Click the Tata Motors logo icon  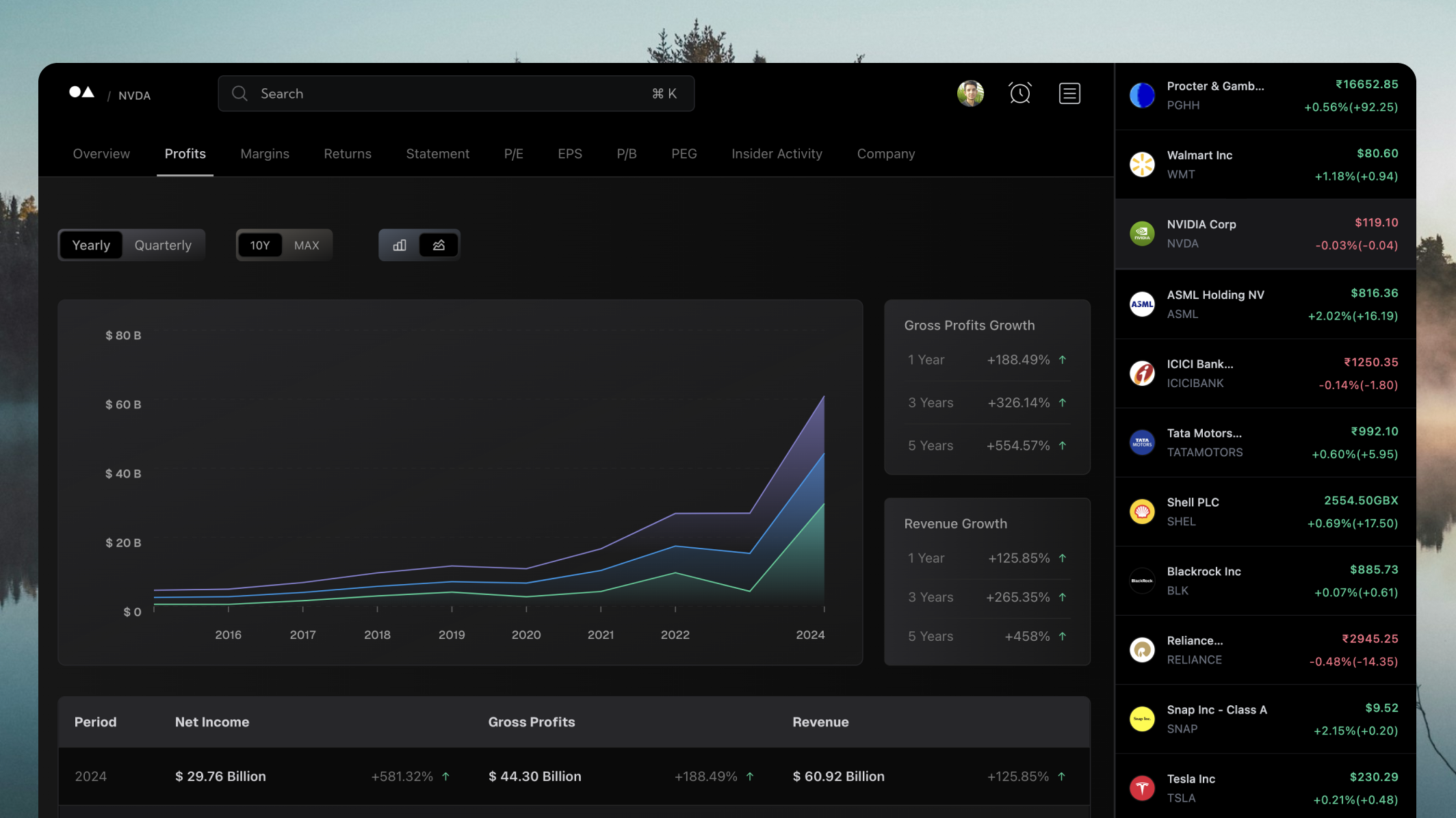coord(1142,443)
